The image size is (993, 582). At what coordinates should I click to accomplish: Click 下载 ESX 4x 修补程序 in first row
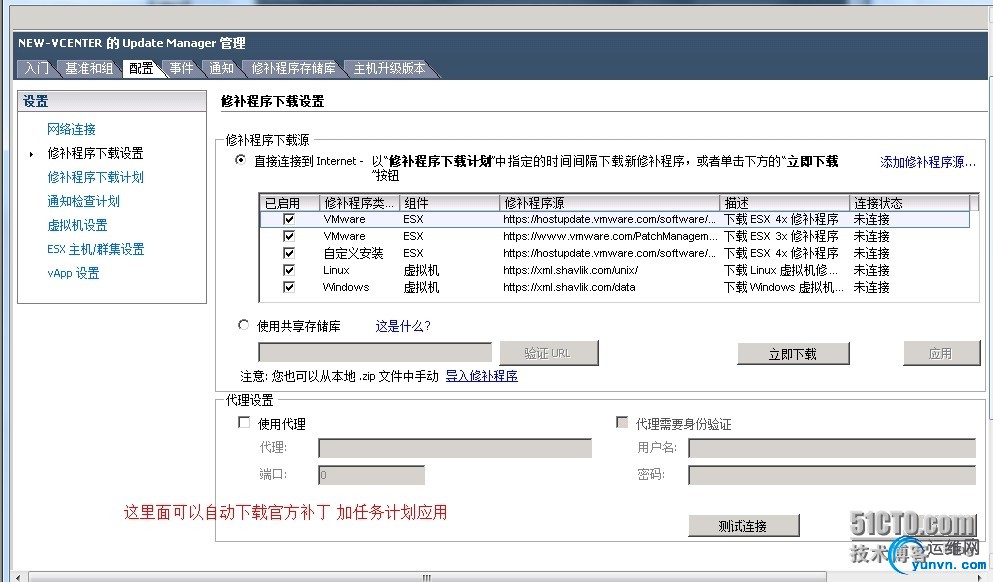pyautogui.click(x=781, y=219)
